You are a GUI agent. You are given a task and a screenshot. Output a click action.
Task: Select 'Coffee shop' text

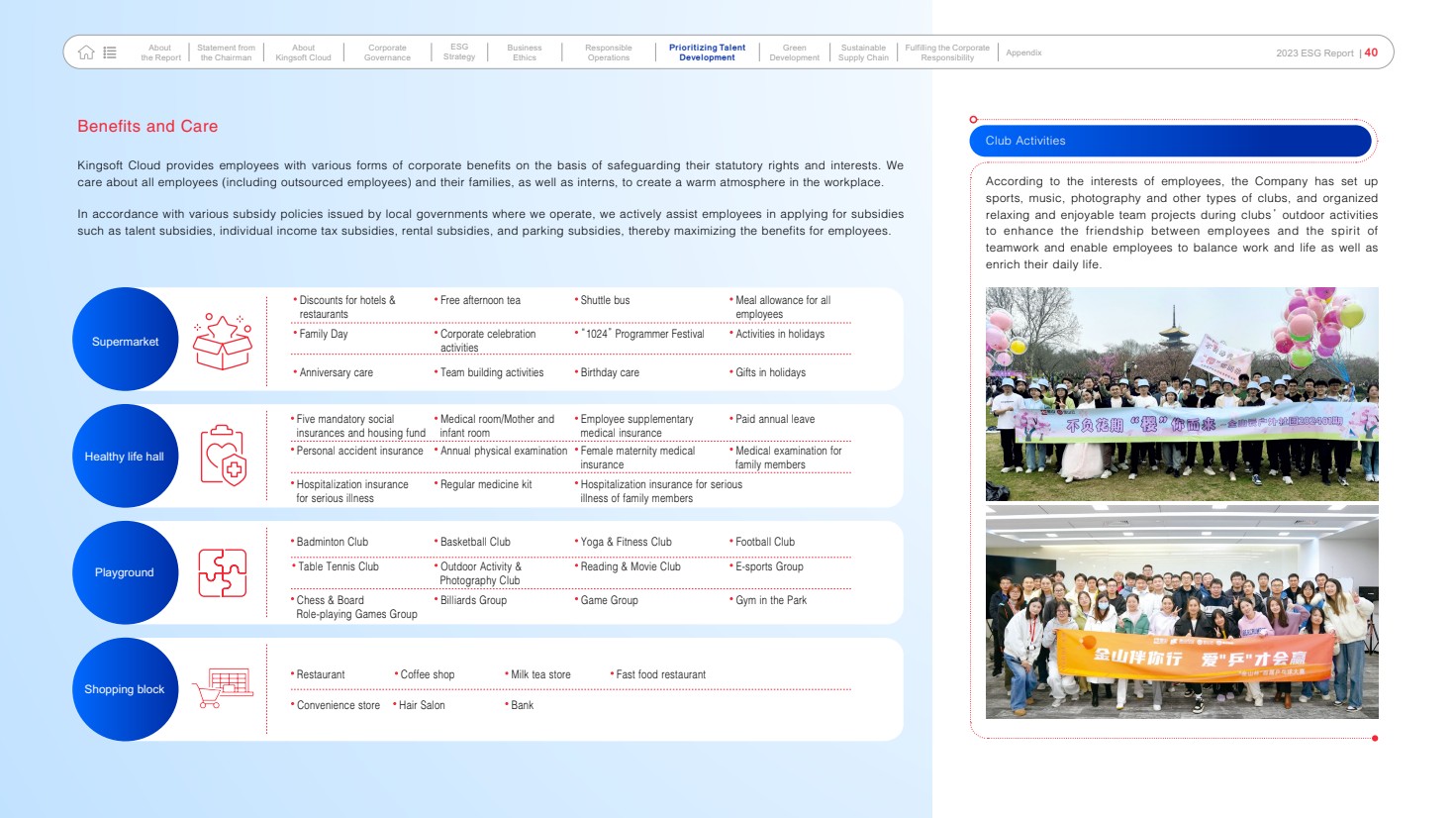(x=428, y=674)
